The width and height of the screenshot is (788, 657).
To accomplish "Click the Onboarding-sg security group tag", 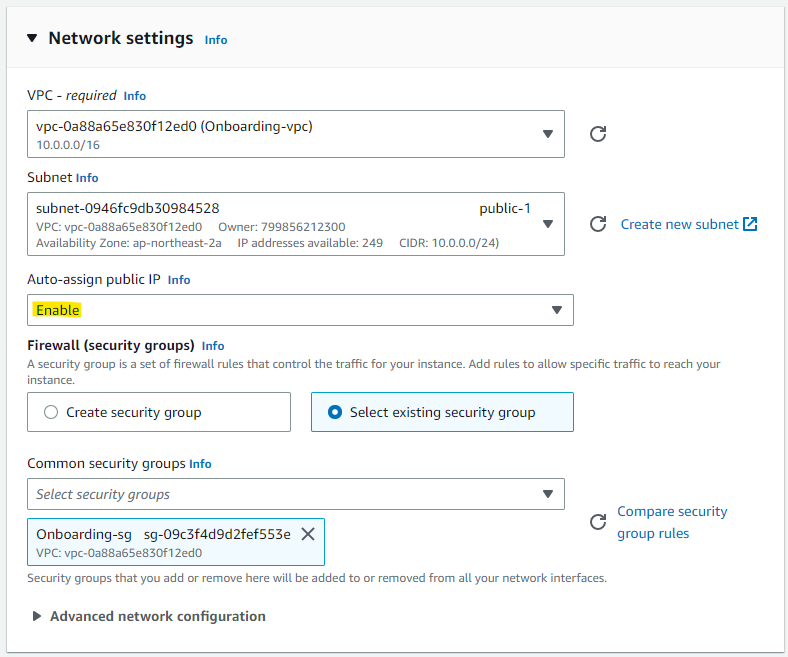I will tap(176, 542).
